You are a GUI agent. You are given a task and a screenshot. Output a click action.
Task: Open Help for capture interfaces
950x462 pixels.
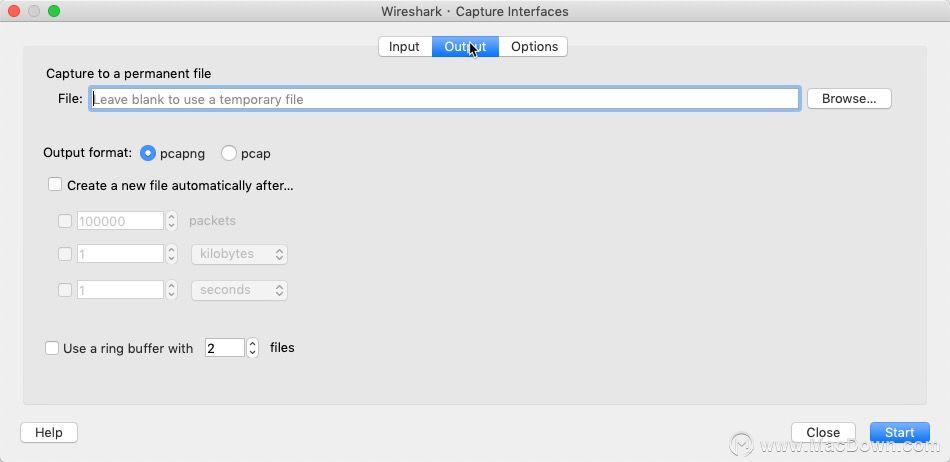coord(49,432)
